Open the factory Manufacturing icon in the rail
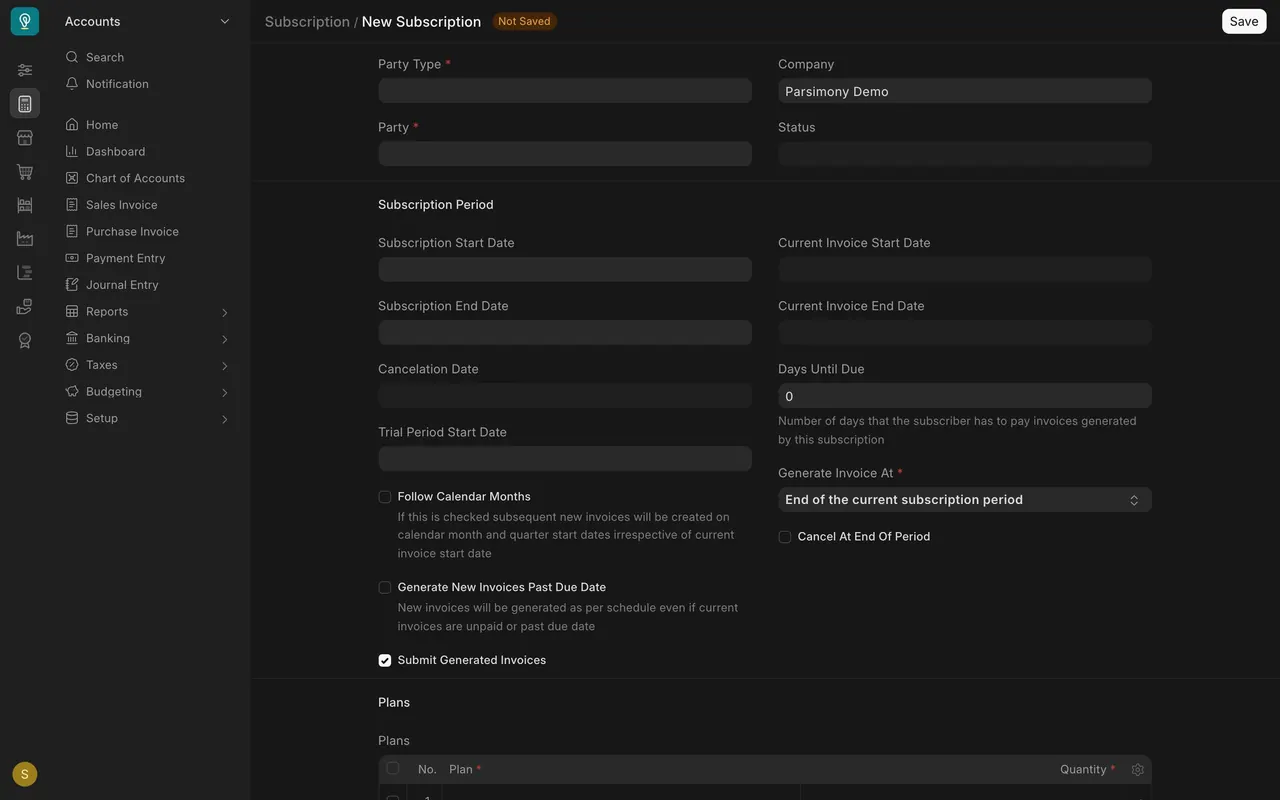Viewport: 1280px width, 800px height. [x=25, y=239]
